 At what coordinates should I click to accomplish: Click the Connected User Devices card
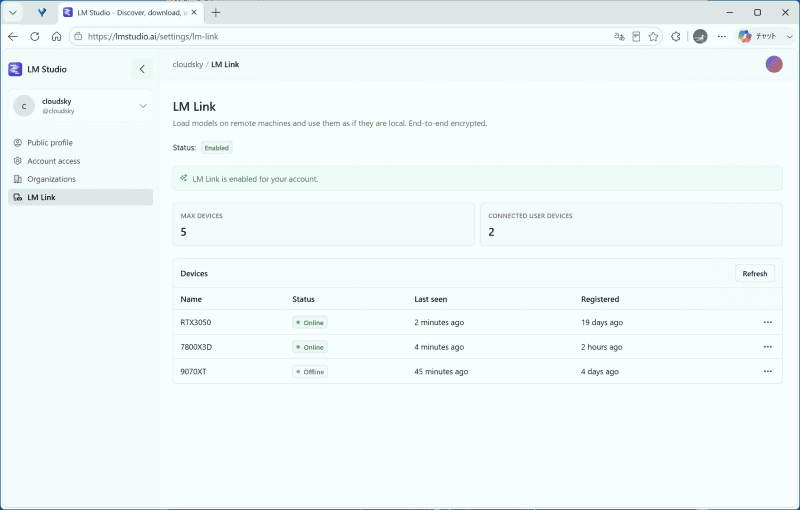tap(631, 224)
